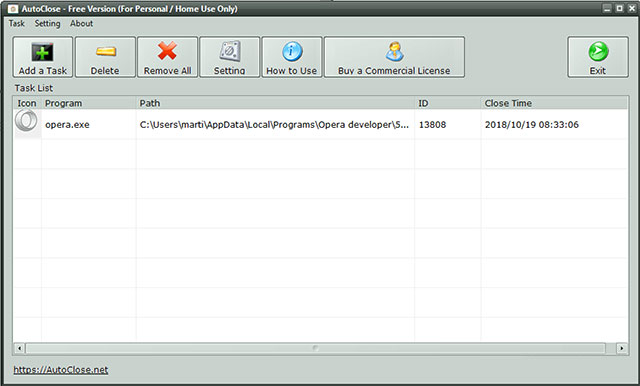Click the yellow Delete toolbar icon
Image resolution: width=640 pixels, height=386 pixels.
click(106, 52)
